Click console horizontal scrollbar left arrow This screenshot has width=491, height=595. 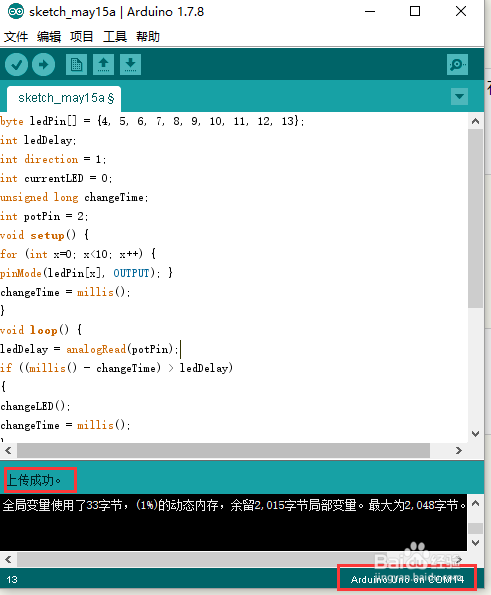[x=8, y=559]
